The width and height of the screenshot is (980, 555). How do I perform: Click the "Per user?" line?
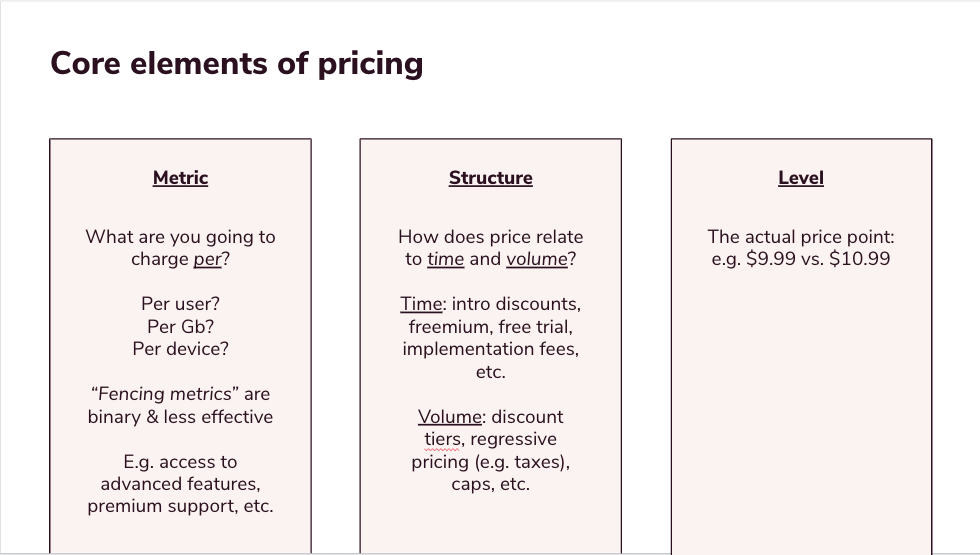[x=180, y=304]
